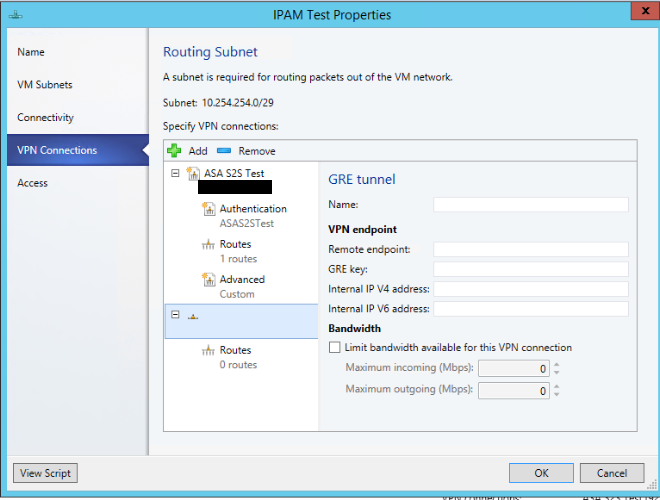The width and height of the screenshot is (660, 500).
Task: Click the View Script button
Action: click(45, 473)
